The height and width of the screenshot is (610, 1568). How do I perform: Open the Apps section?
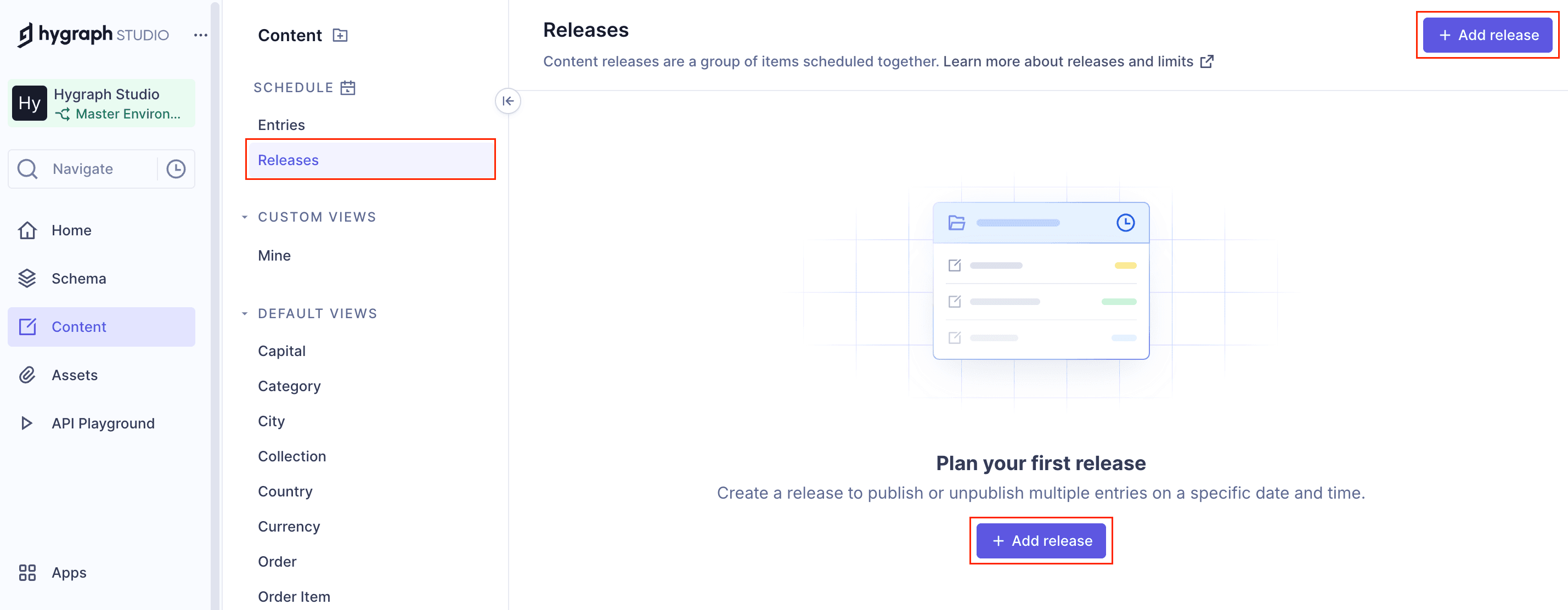(68, 572)
